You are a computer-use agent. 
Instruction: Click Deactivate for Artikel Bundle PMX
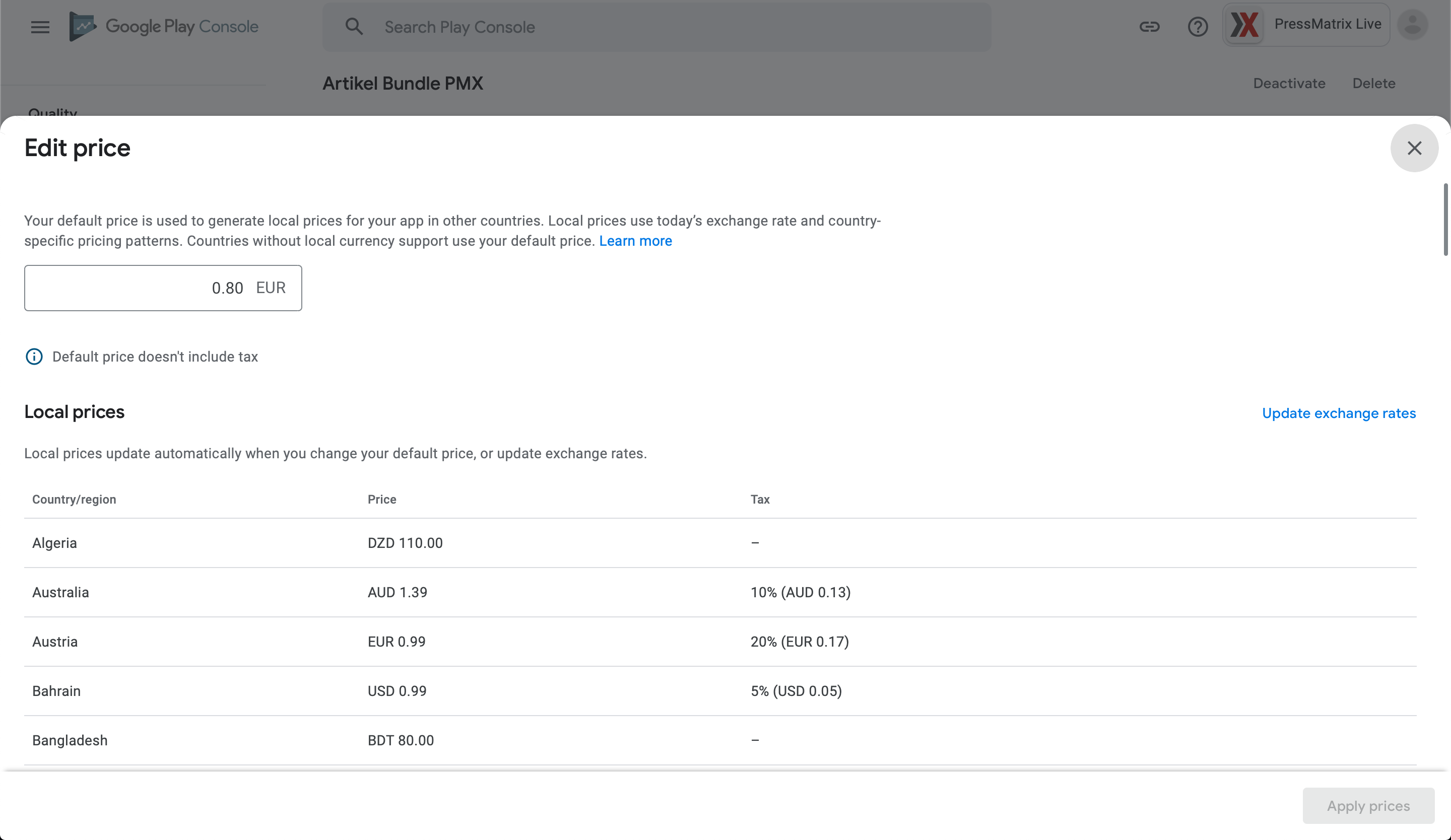1289,84
